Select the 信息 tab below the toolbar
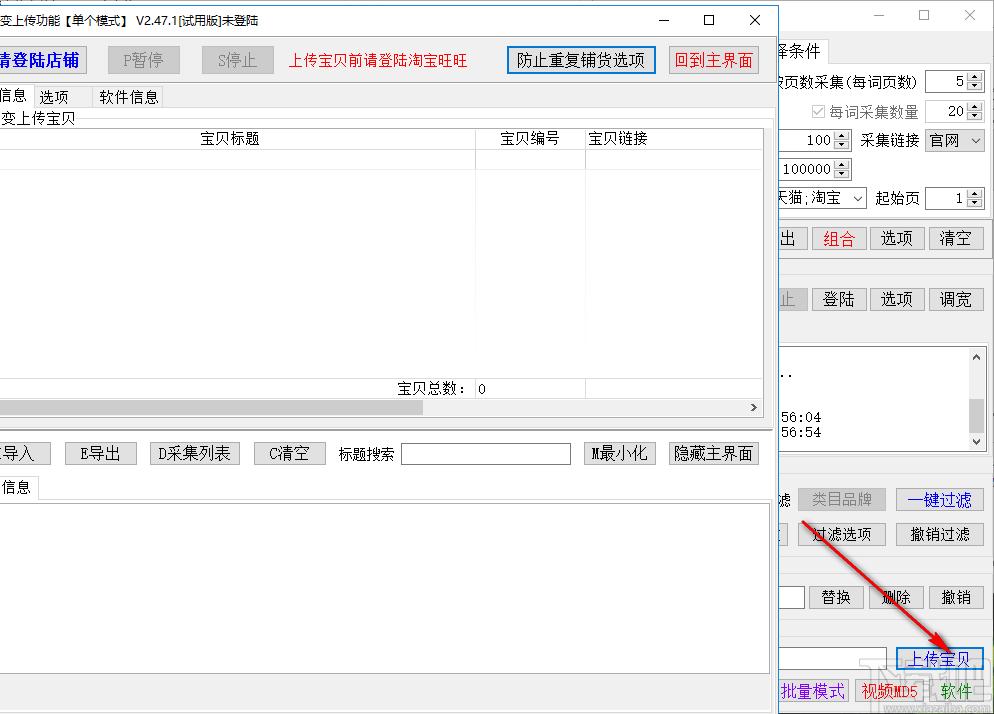The height and width of the screenshot is (714, 994). tap(14, 96)
